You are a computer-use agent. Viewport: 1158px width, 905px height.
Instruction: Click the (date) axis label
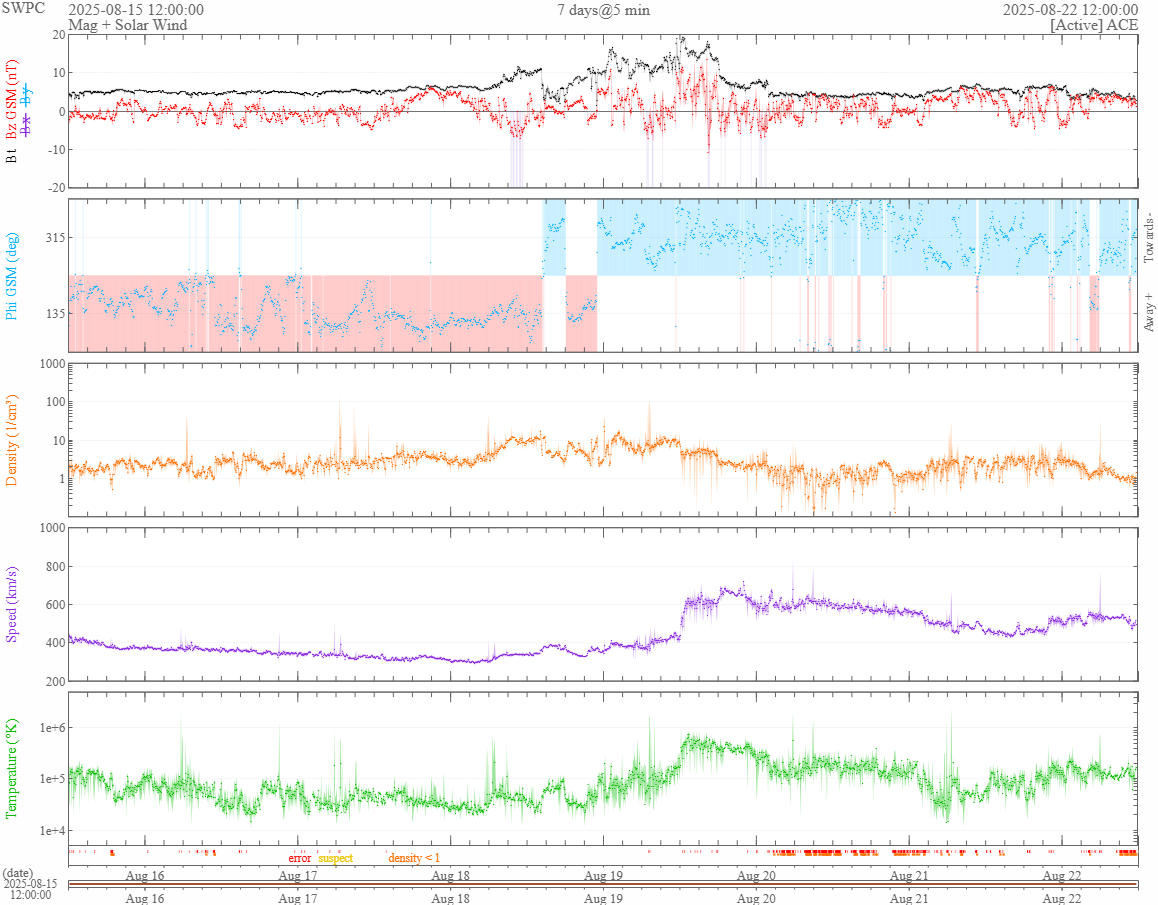click(x=17, y=873)
